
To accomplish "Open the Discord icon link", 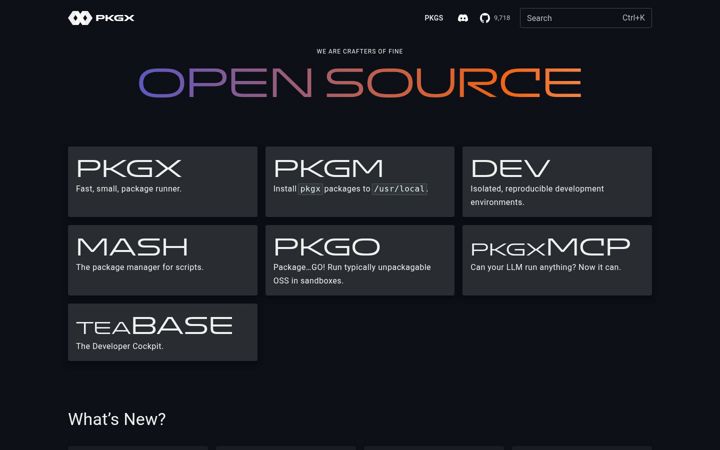I will [463, 18].
